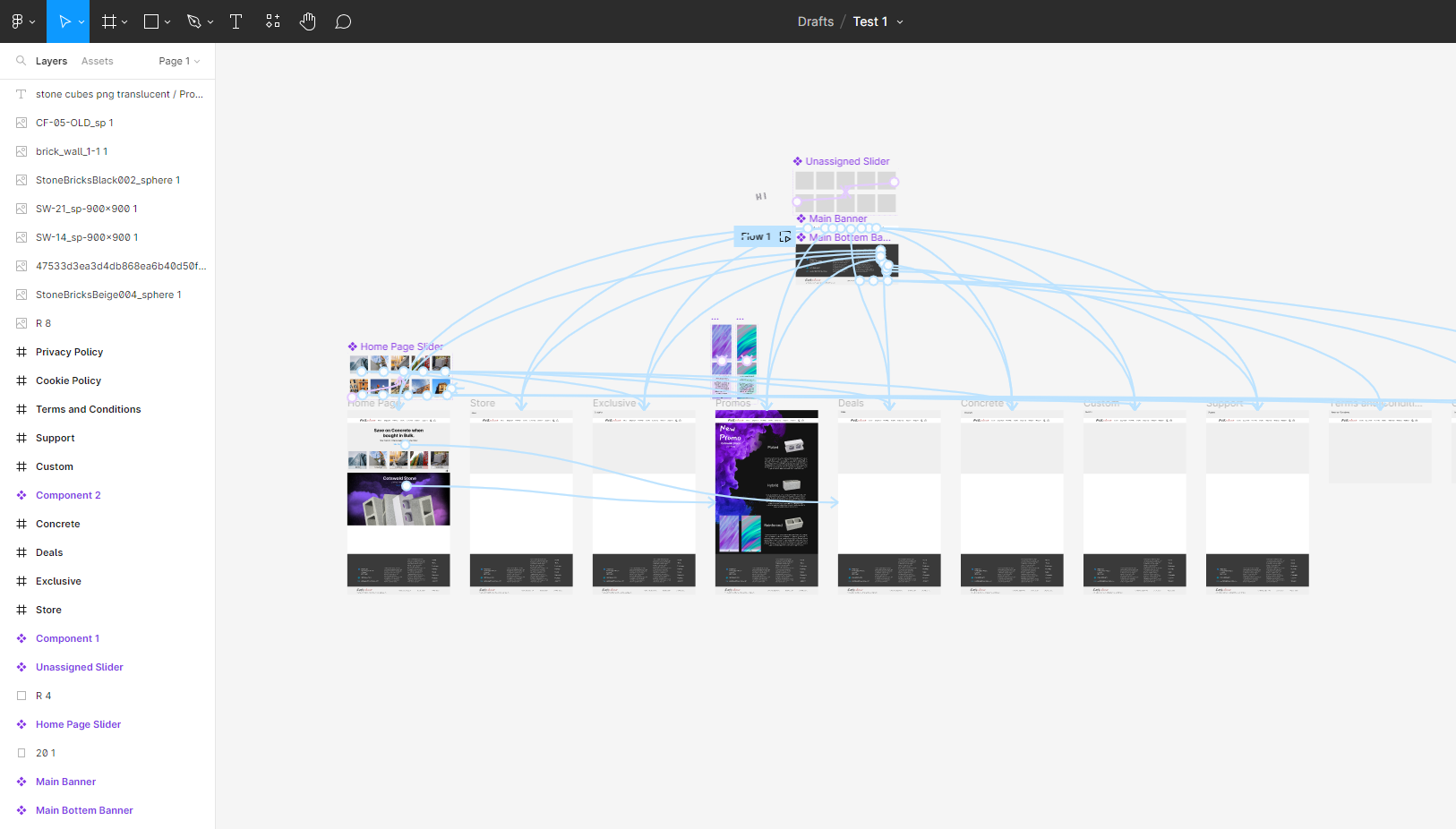Select the Pen tool
The image size is (1456, 829).
[193, 21]
